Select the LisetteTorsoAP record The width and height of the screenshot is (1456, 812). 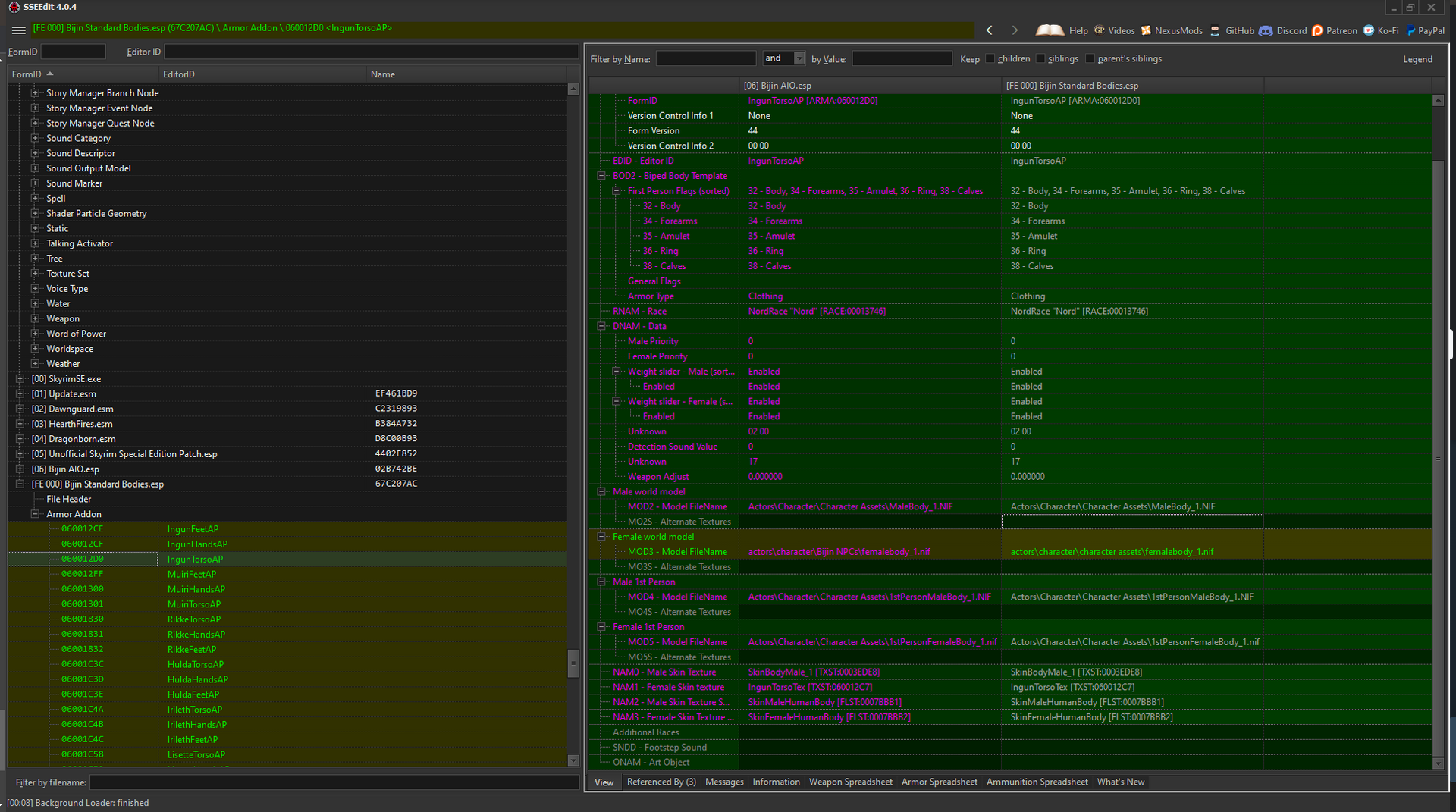pos(196,755)
